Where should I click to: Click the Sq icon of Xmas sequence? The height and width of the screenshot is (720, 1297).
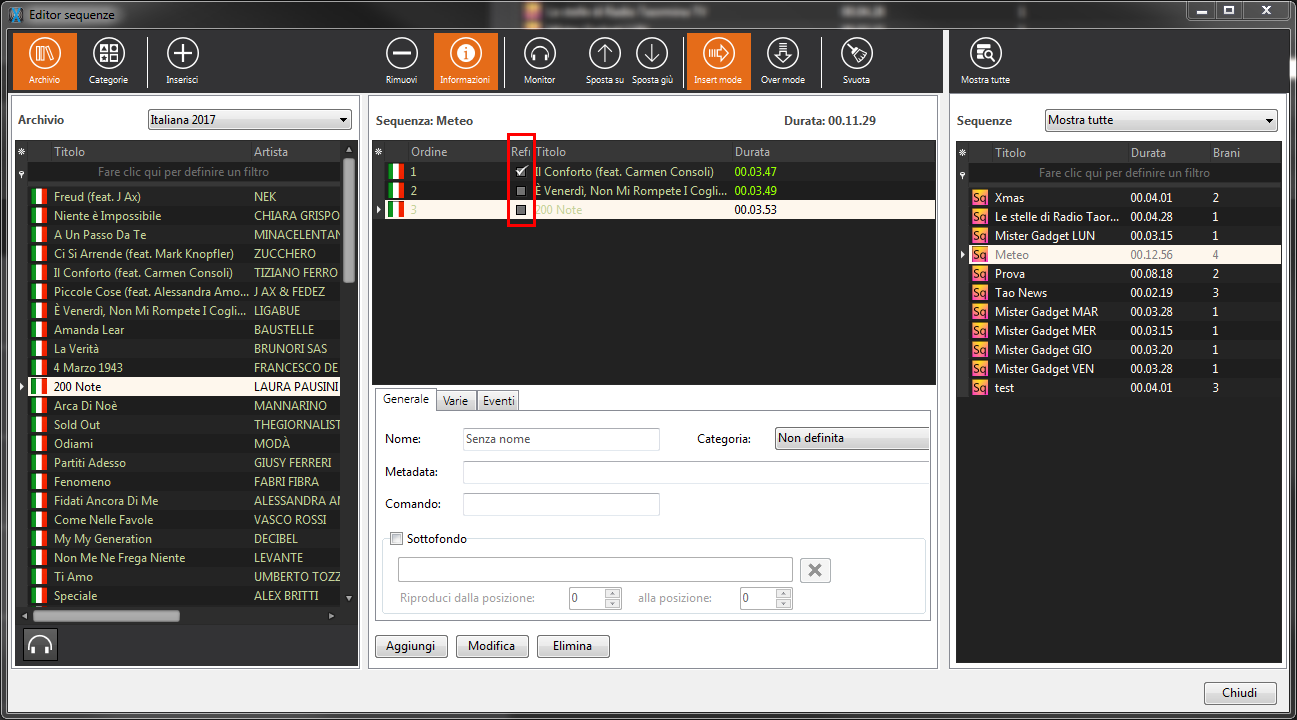click(x=980, y=198)
